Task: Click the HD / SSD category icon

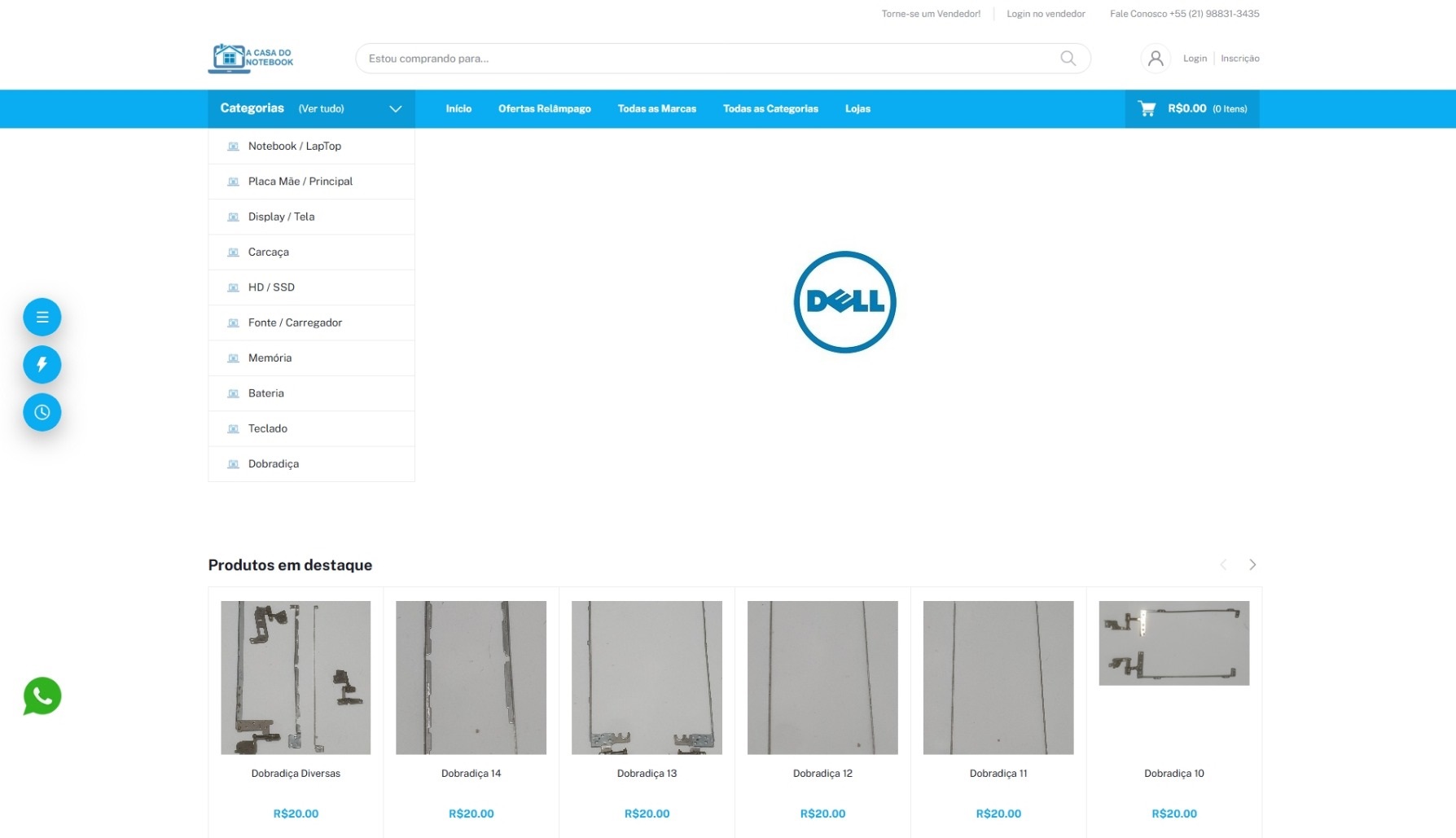Action: point(233,287)
